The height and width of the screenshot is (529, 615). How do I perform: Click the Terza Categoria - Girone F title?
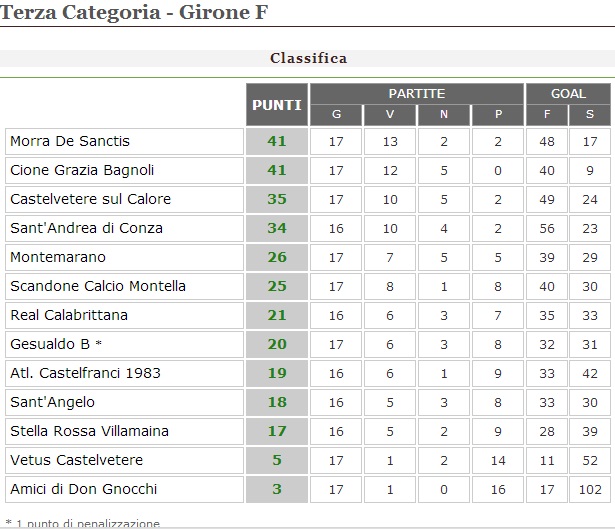coord(134,16)
